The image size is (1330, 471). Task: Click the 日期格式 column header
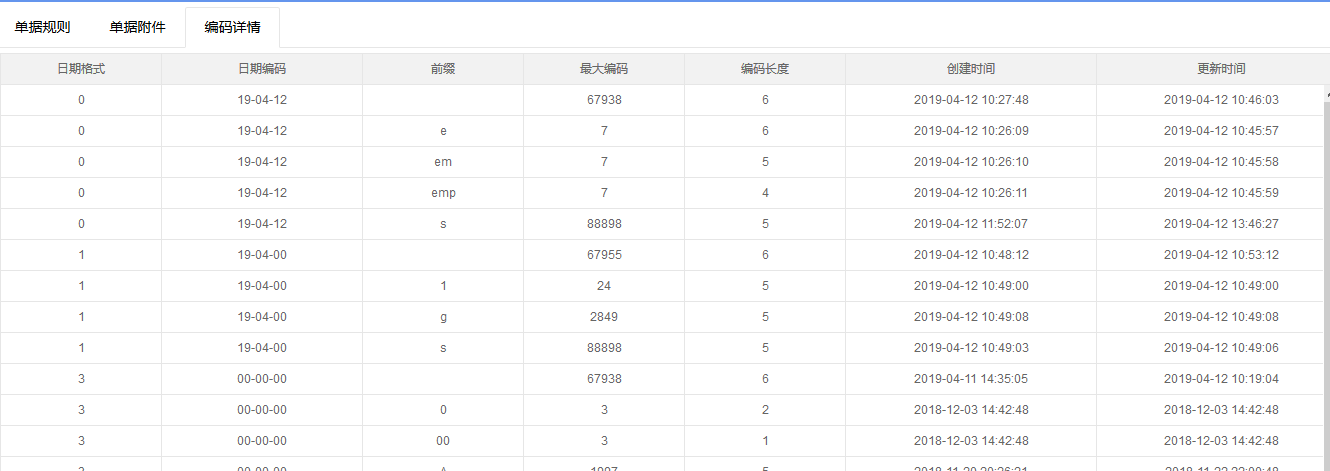click(81, 69)
